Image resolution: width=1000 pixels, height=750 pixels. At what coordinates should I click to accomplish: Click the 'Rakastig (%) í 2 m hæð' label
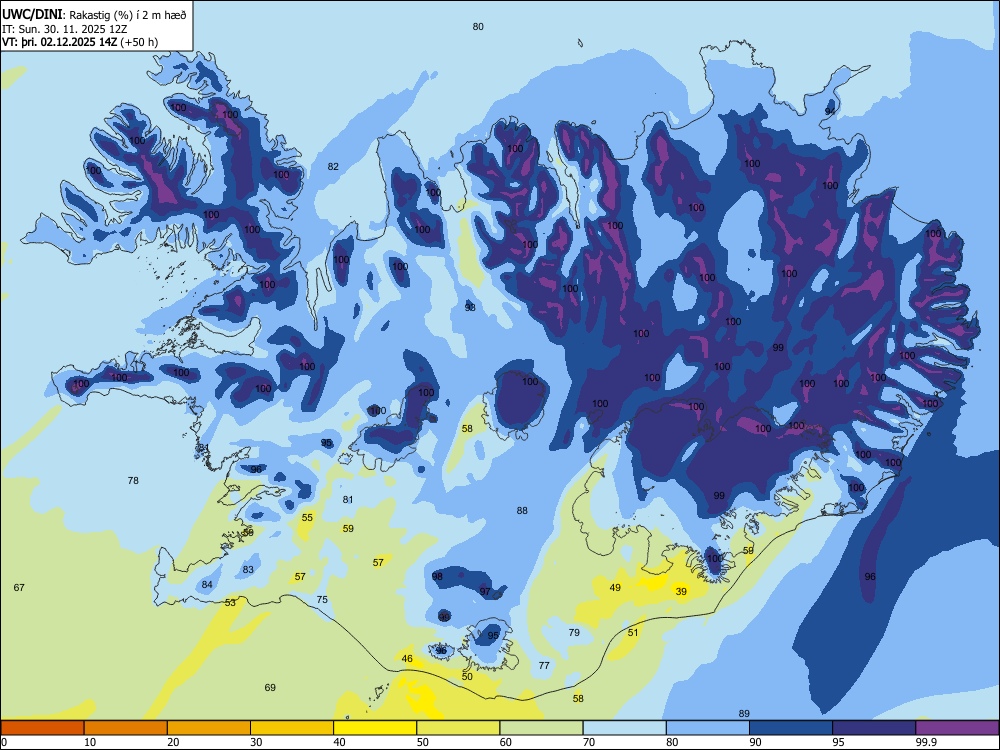[x=128, y=15]
